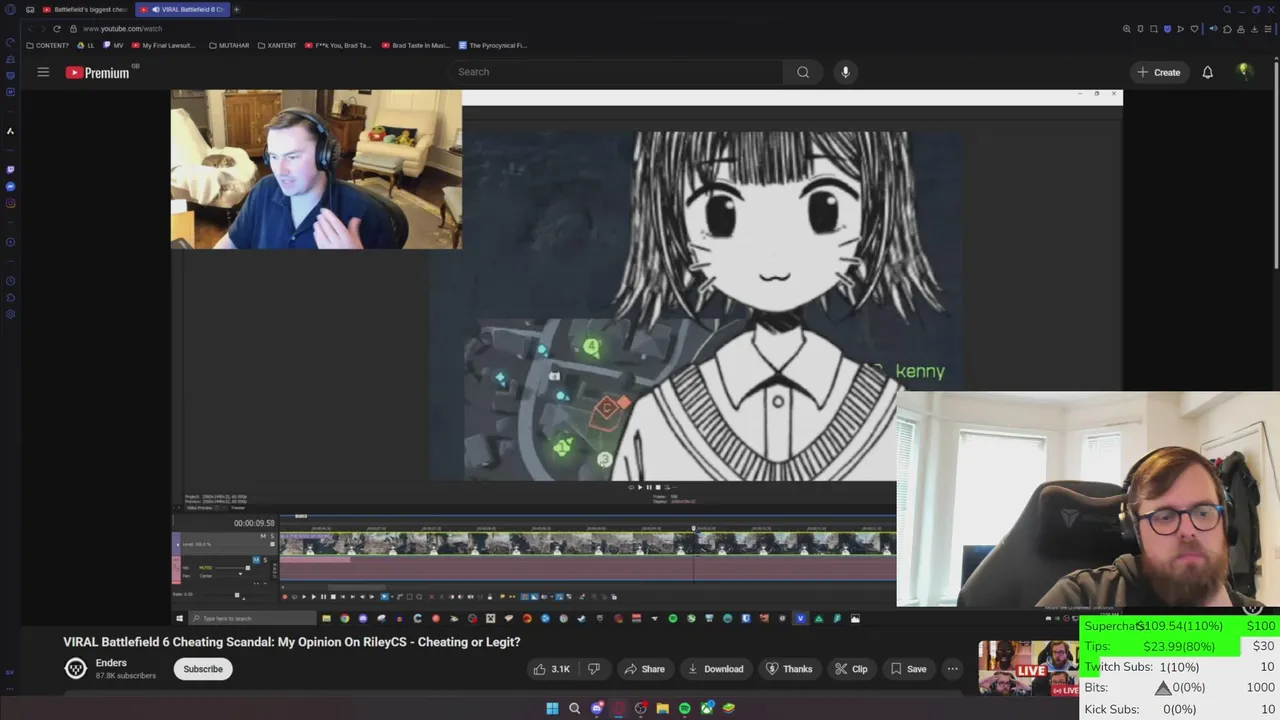
Task: Open The Pyrocynical Fi... bookmark
Action: 492,45
